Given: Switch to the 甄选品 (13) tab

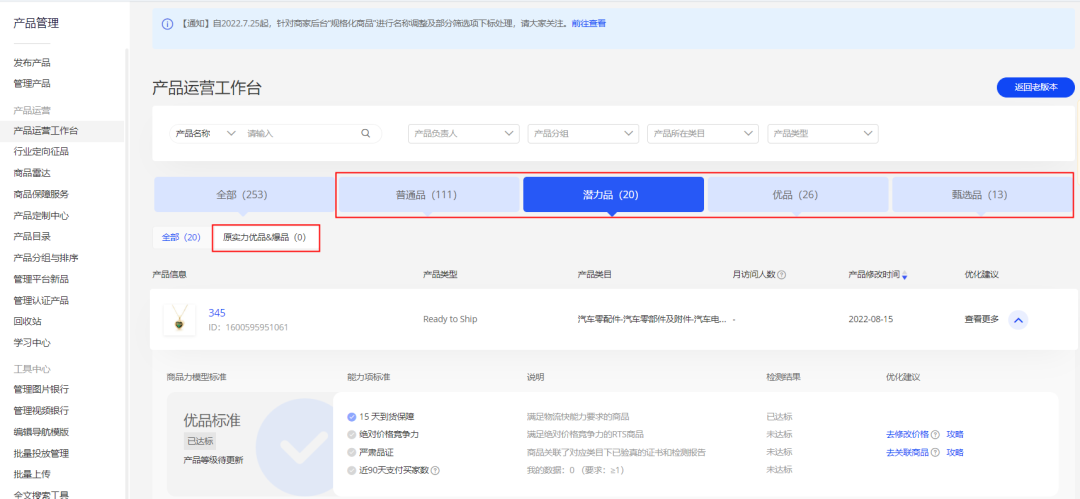Looking at the screenshot, I should (982, 194).
